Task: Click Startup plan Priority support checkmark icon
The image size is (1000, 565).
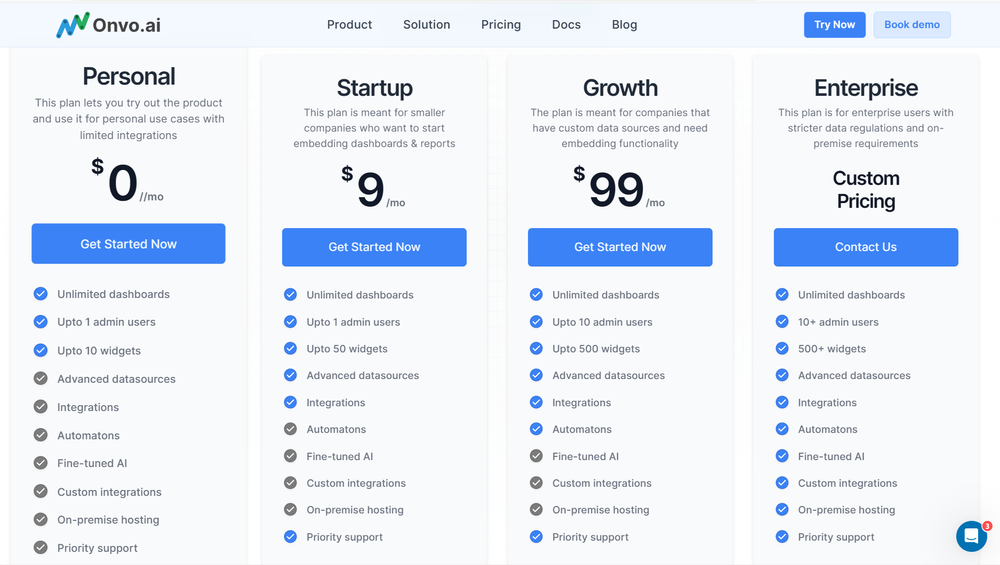Action: tap(290, 537)
